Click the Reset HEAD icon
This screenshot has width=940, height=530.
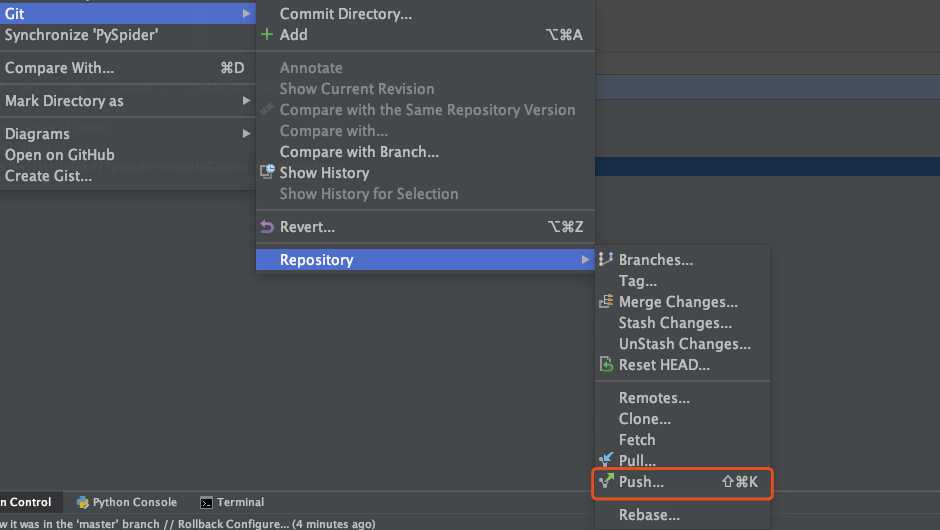[x=606, y=364]
